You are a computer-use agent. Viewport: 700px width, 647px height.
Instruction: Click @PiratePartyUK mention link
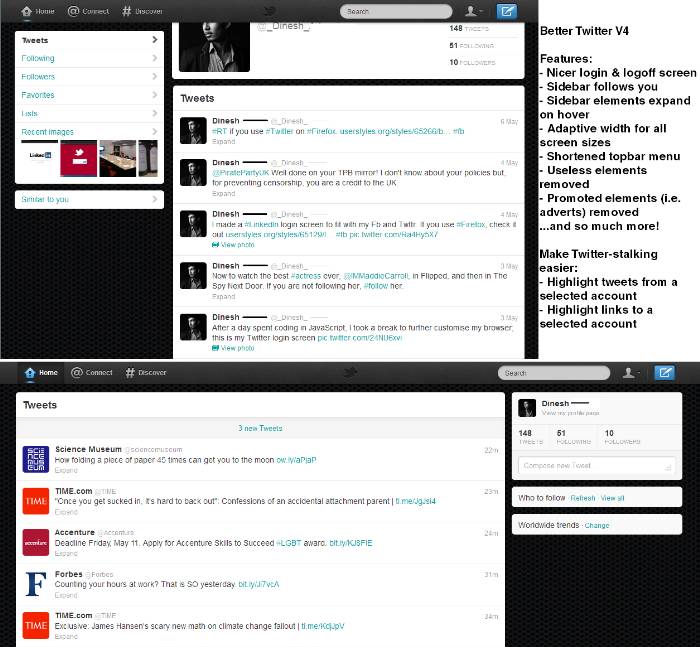[241, 173]
